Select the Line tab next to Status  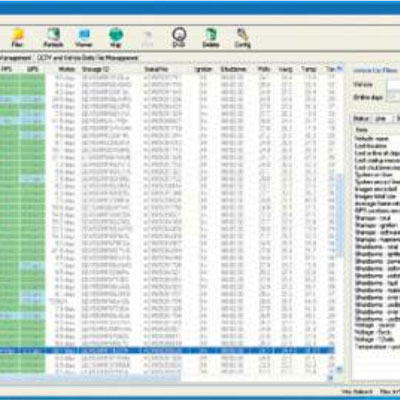point(381,119)
